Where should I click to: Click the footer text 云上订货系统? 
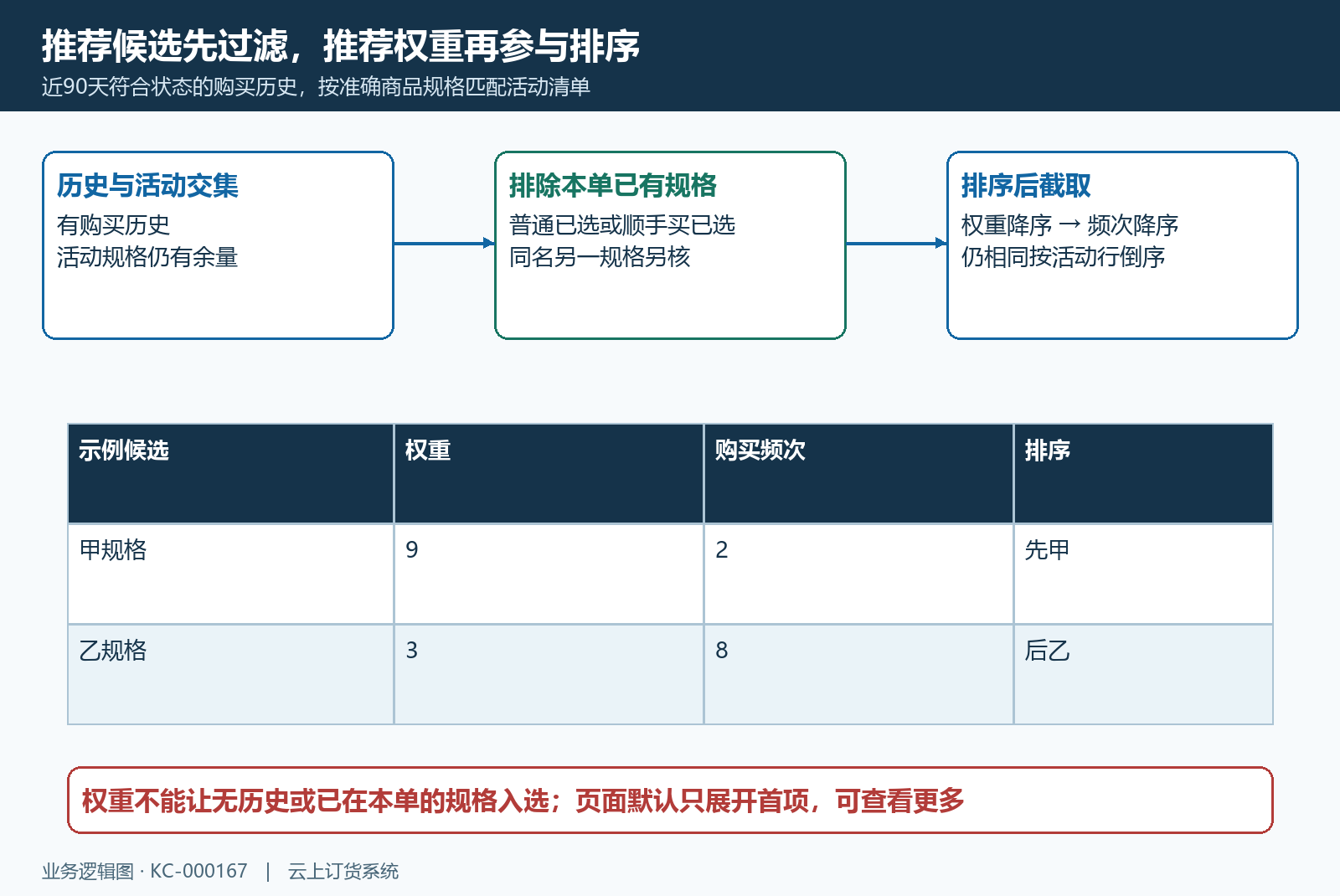click(343, 871)
